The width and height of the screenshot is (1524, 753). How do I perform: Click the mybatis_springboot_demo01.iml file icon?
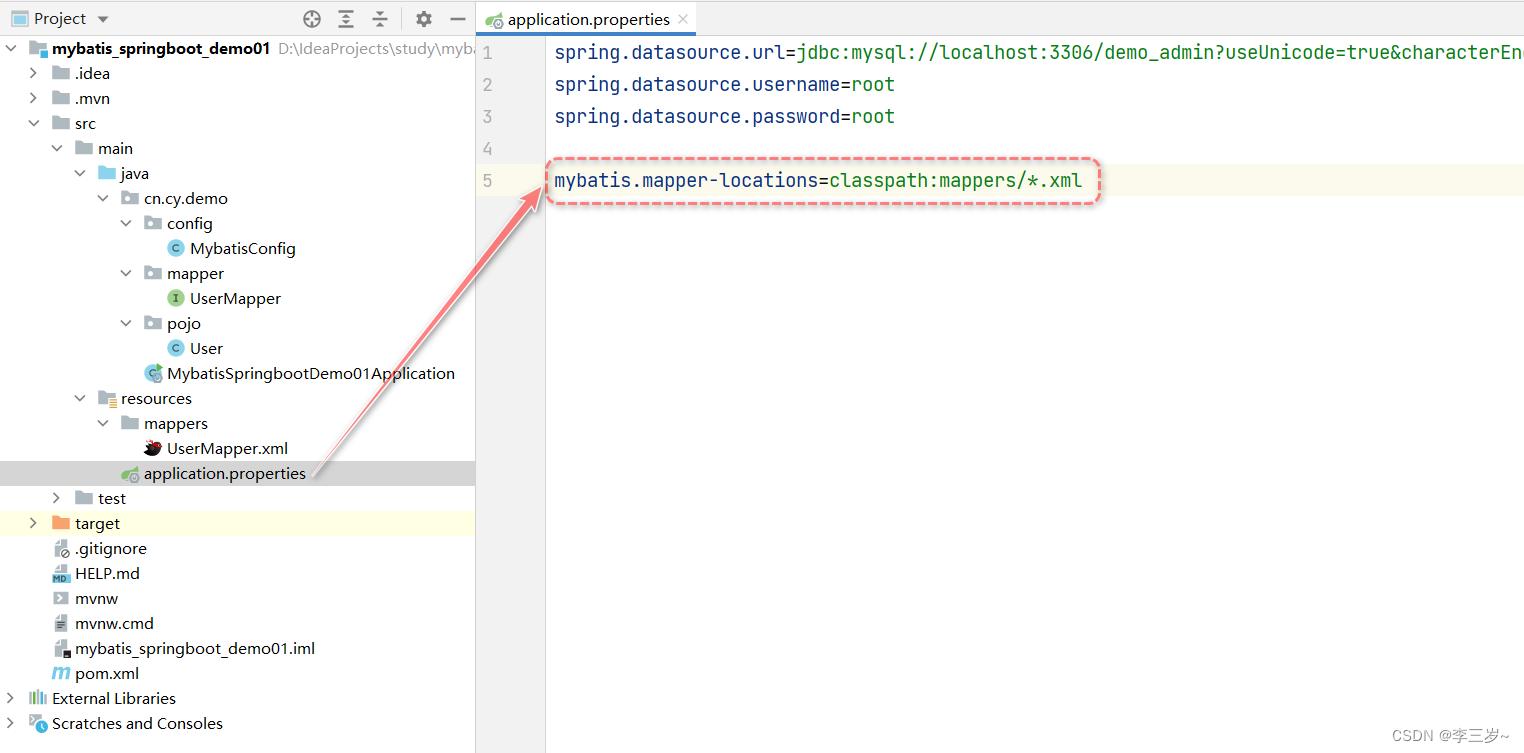[x=61, y=648]
